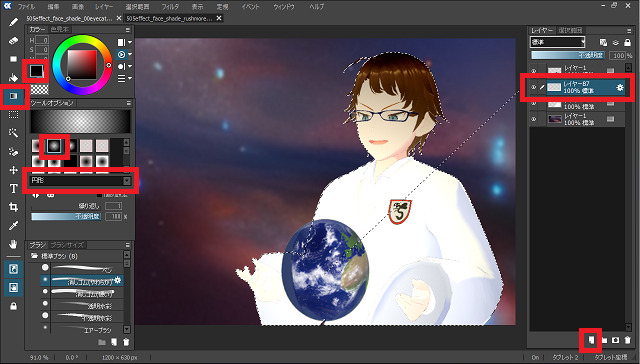Open the Tool Options panel hamburger menu
Viewport: 640px width, 364px height.
click(128, 103)
